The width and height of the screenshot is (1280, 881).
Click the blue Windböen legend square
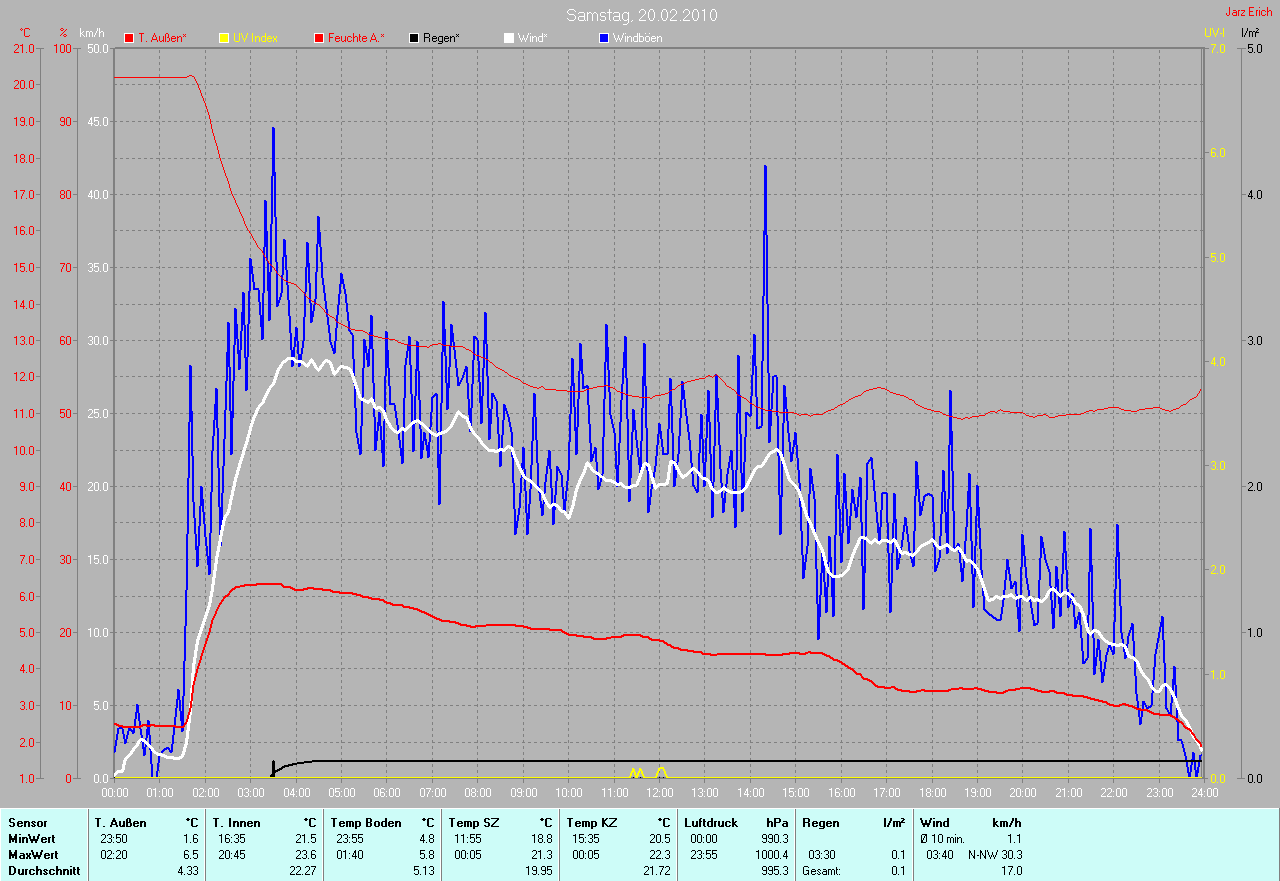click(x=604, y=38)
